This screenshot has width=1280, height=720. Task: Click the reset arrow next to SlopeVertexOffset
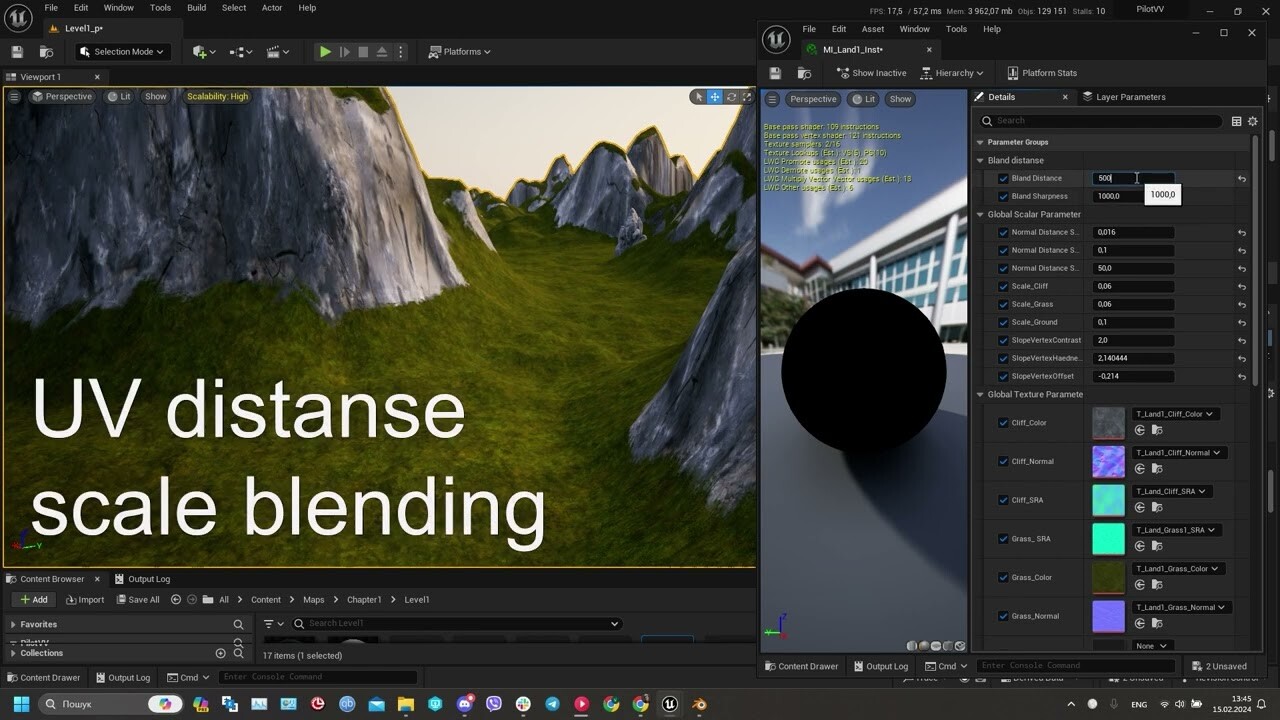coord(1241,376)
